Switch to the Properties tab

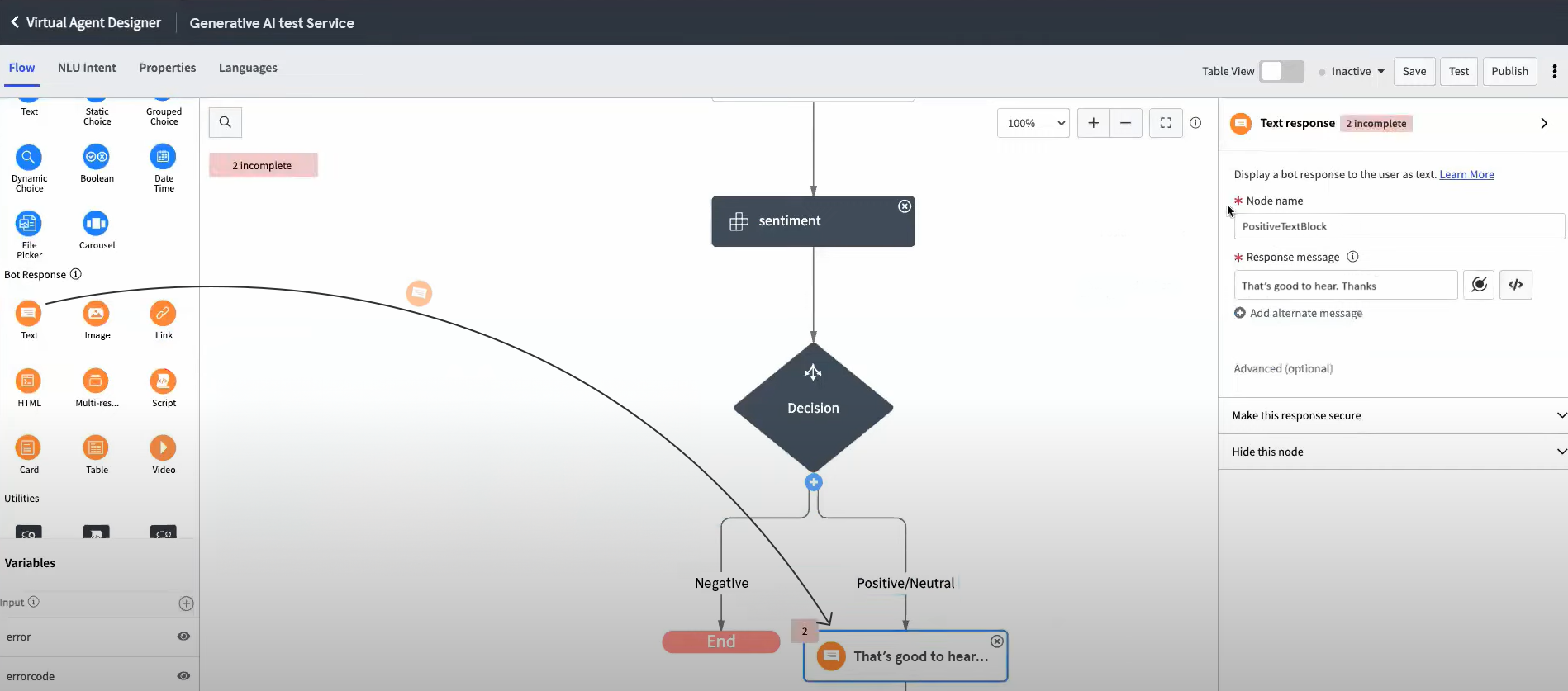pyautogui.click(x=167, y=68)
